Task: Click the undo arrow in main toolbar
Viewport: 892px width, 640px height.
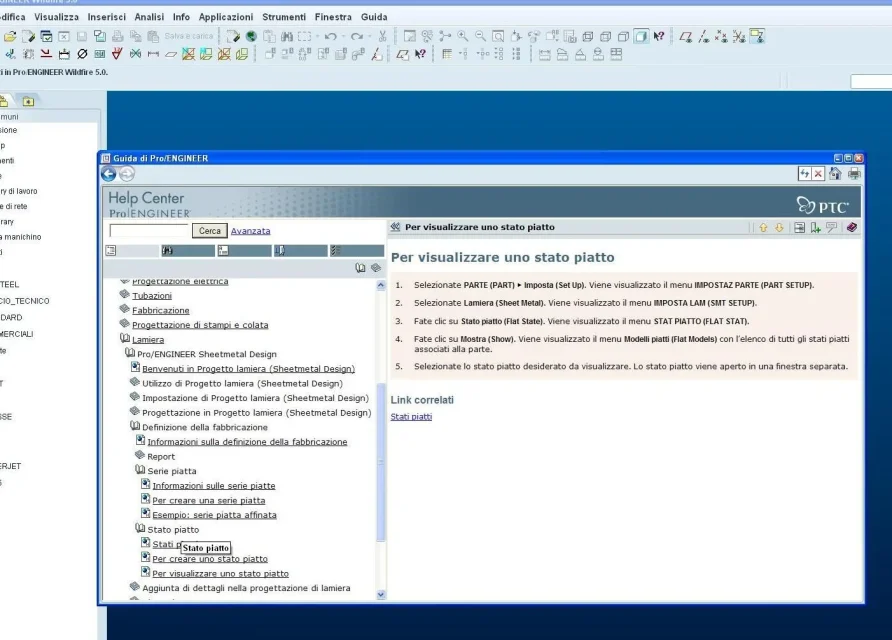Action: [x=331, y=36]
